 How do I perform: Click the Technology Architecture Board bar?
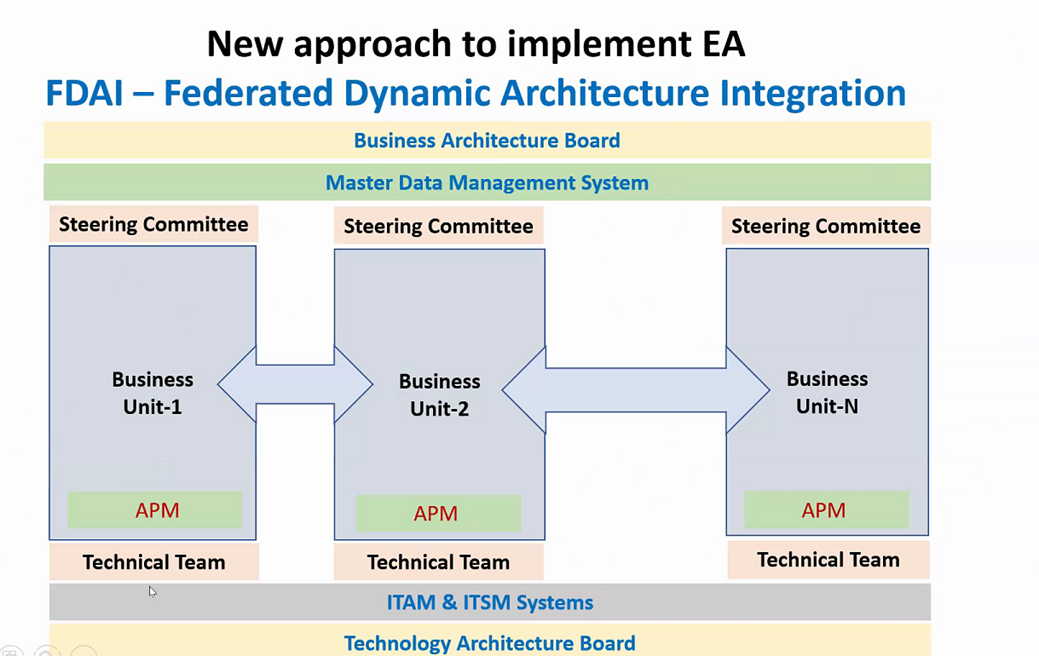point(490,640)
